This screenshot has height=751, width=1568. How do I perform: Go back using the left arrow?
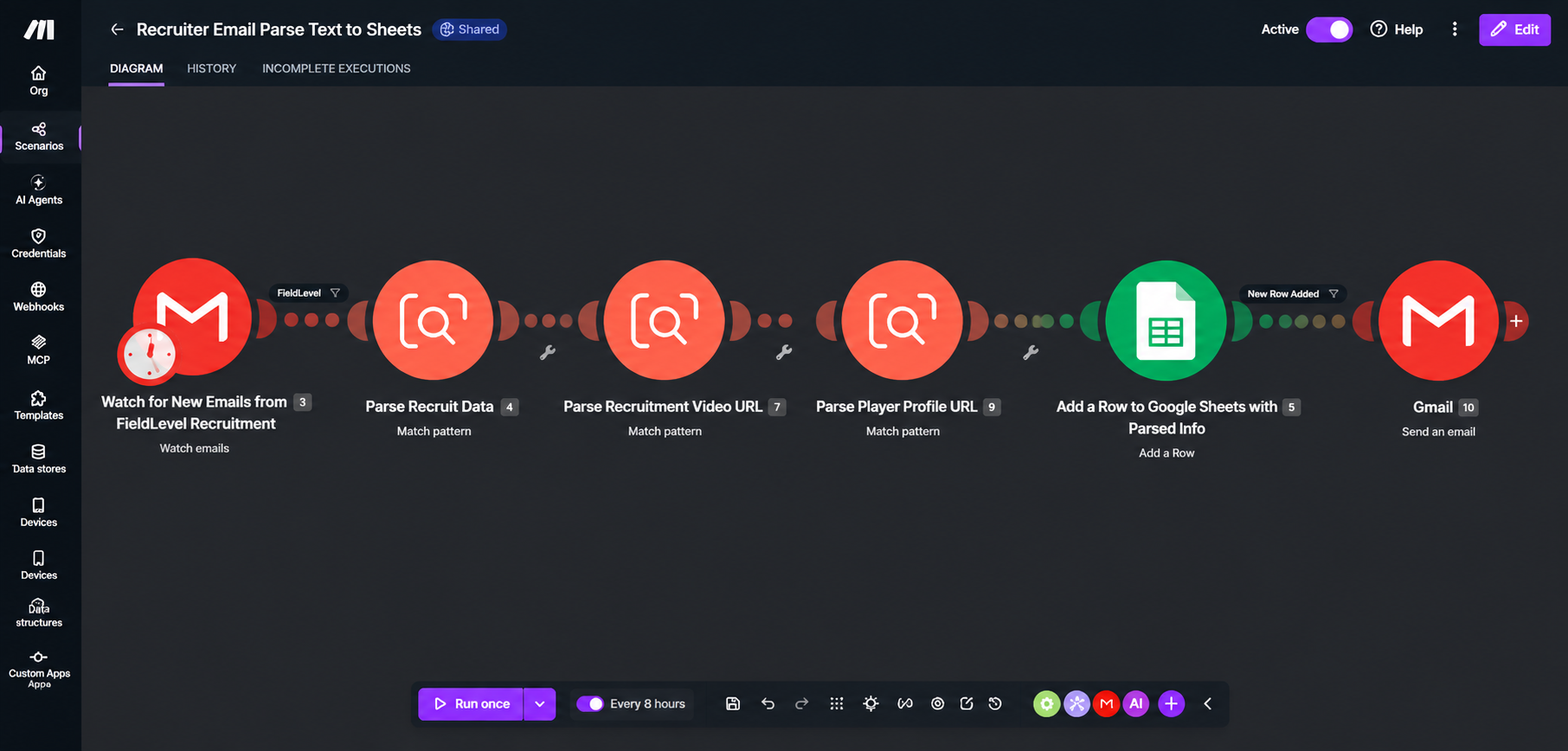(x=117, y=29)
